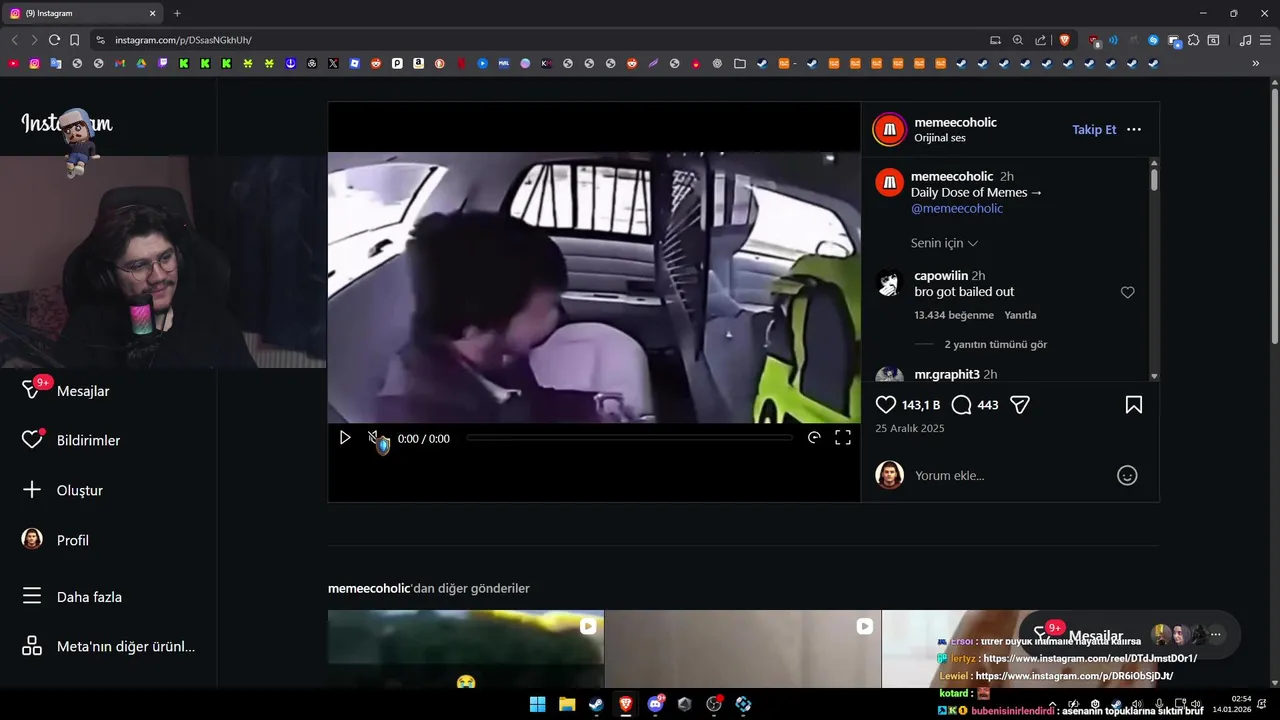Screen dimensions: 1280x720
Task: Unmute the video sound
Action: click(x=374, y=438)
